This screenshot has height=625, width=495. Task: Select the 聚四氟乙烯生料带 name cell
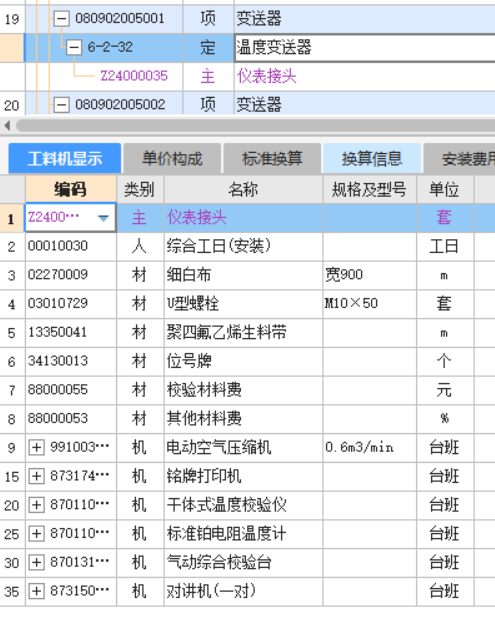pyautogui.click(x=243, y=332)
